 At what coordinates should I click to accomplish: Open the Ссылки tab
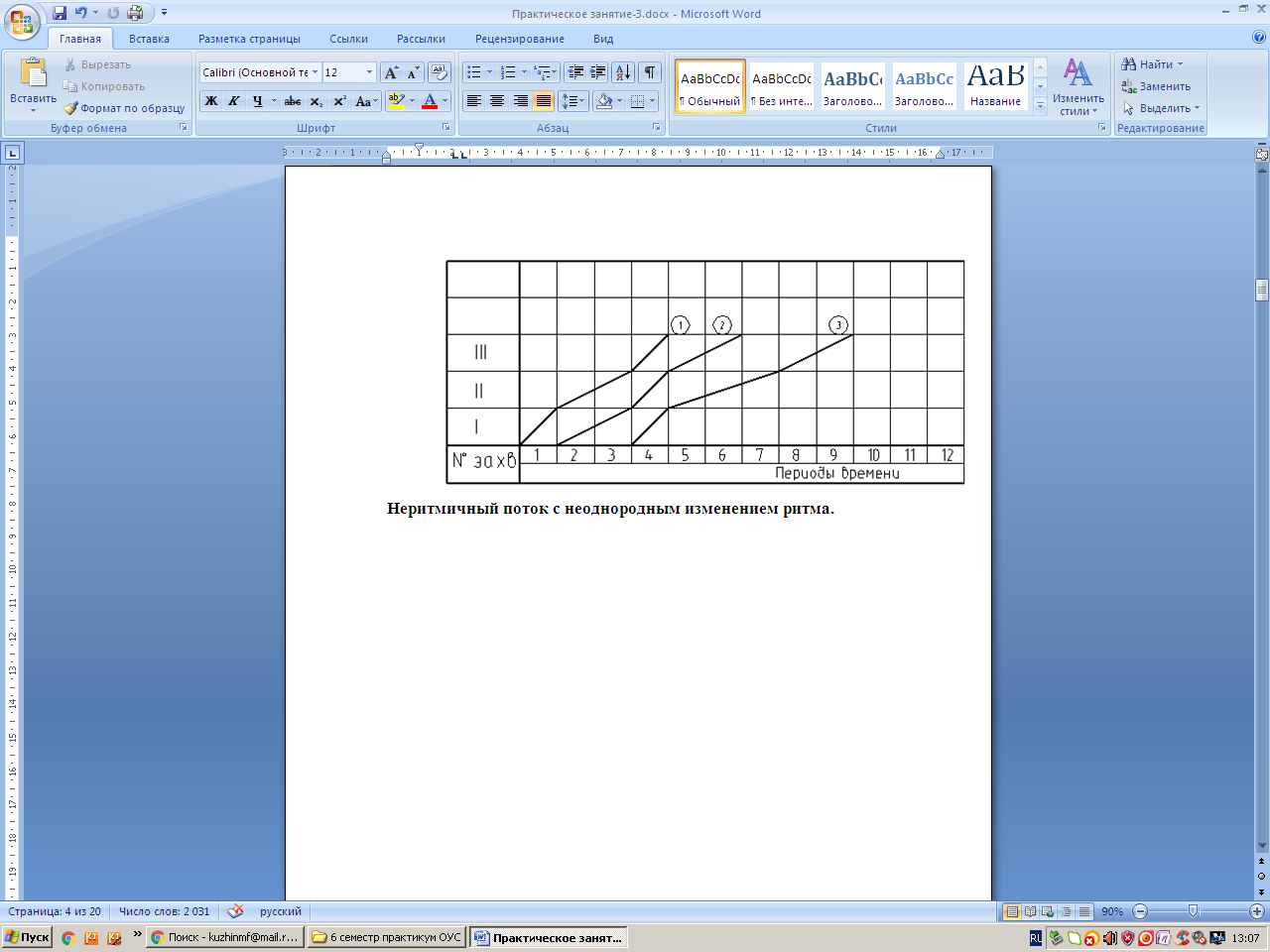click(348, 39)
